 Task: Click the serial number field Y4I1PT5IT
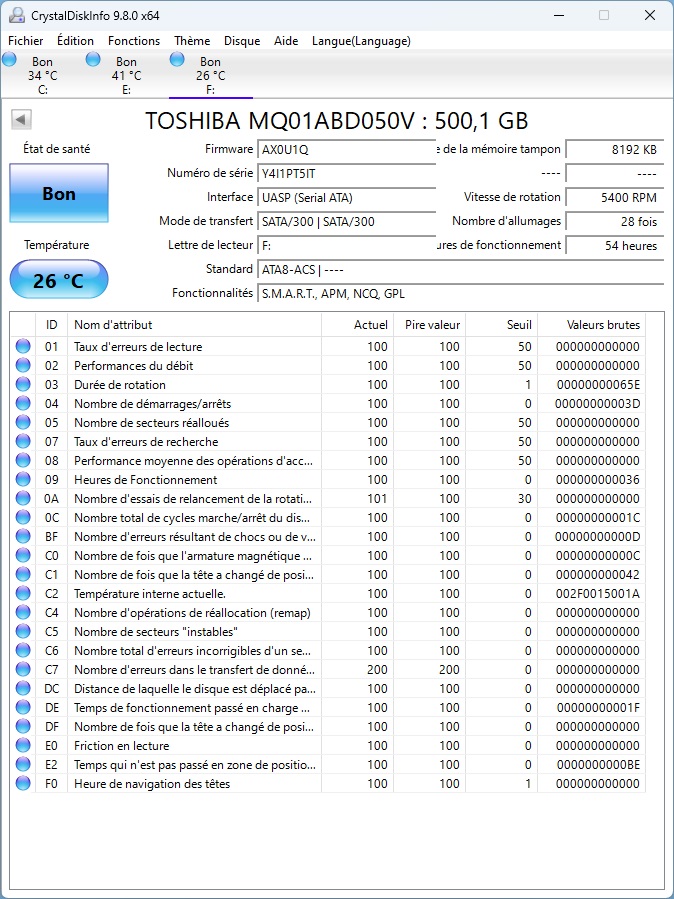346,173
